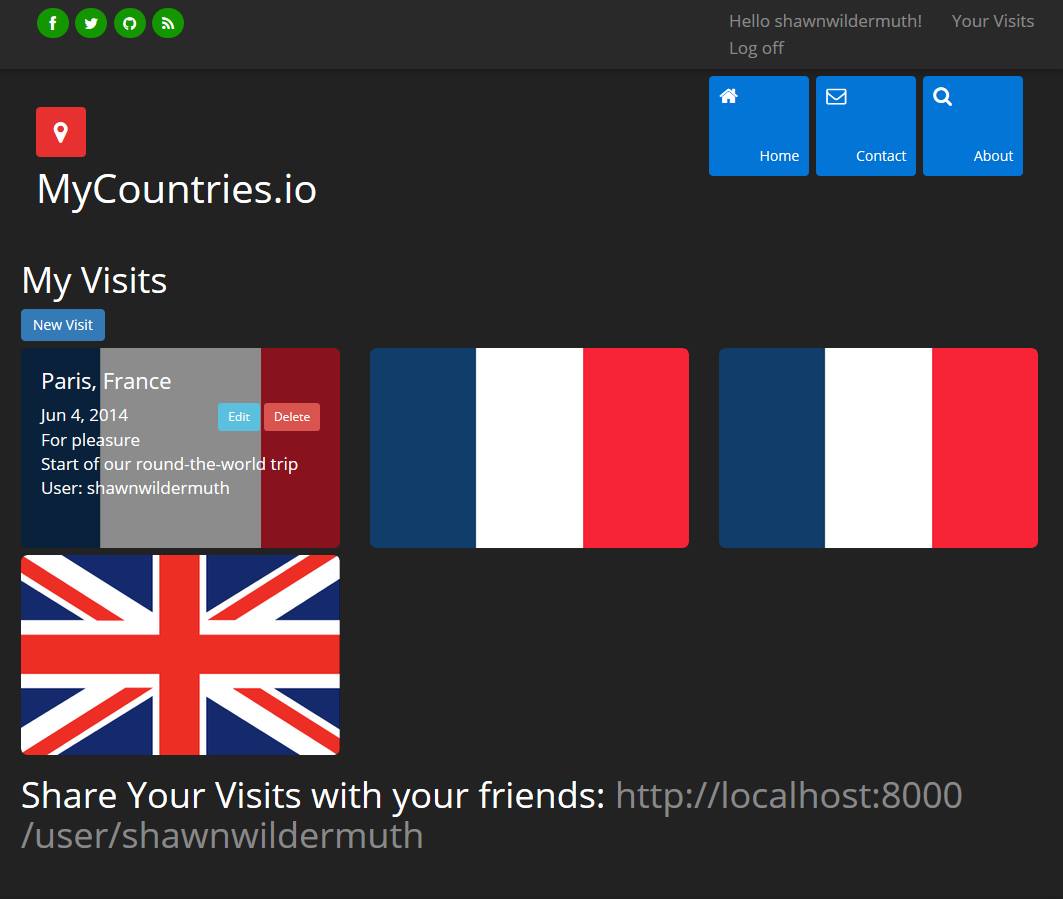
Task: Click the Log off link
Action: point(756,48)
